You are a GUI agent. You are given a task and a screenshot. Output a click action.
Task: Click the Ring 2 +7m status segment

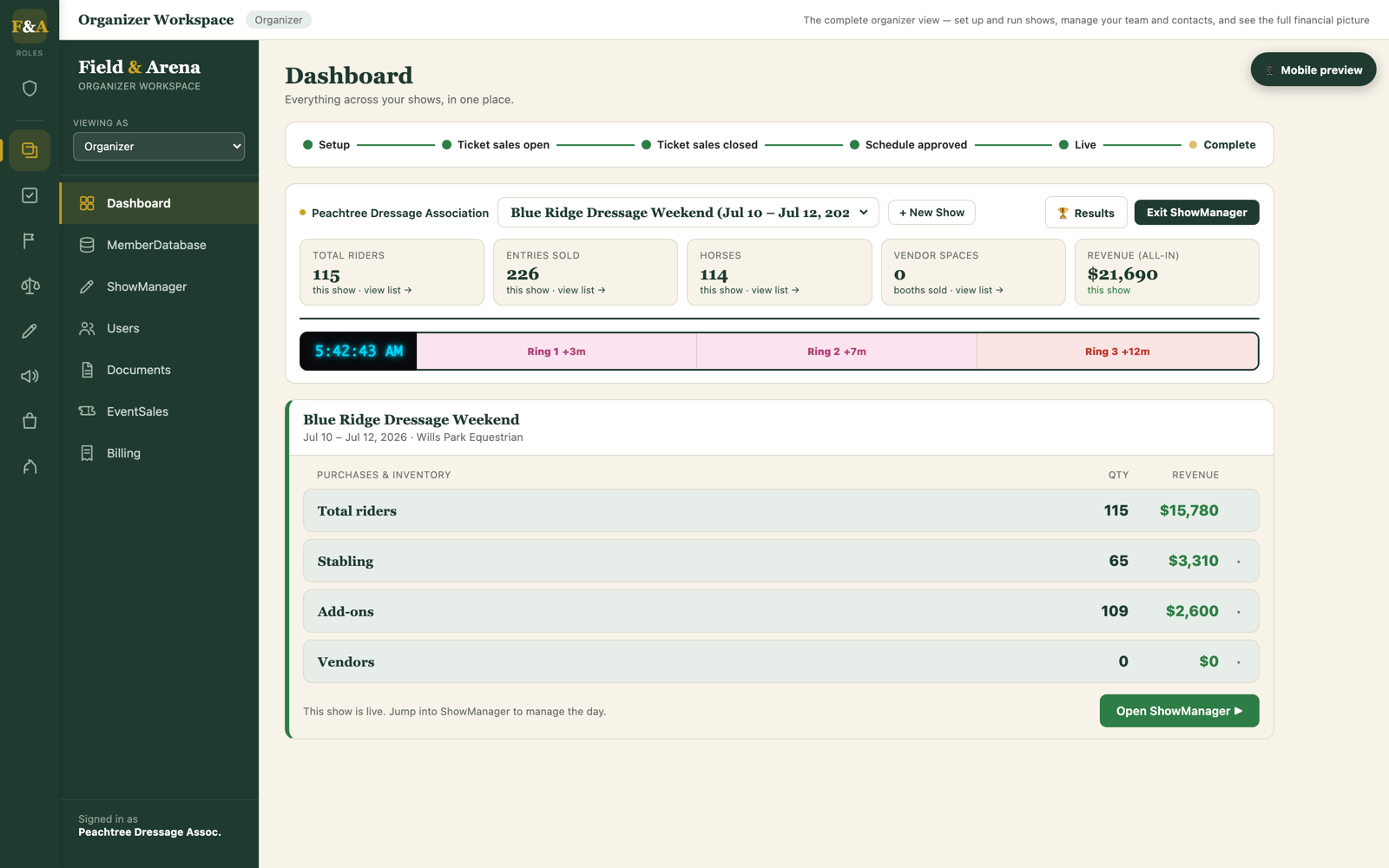(x=837, y=352)
